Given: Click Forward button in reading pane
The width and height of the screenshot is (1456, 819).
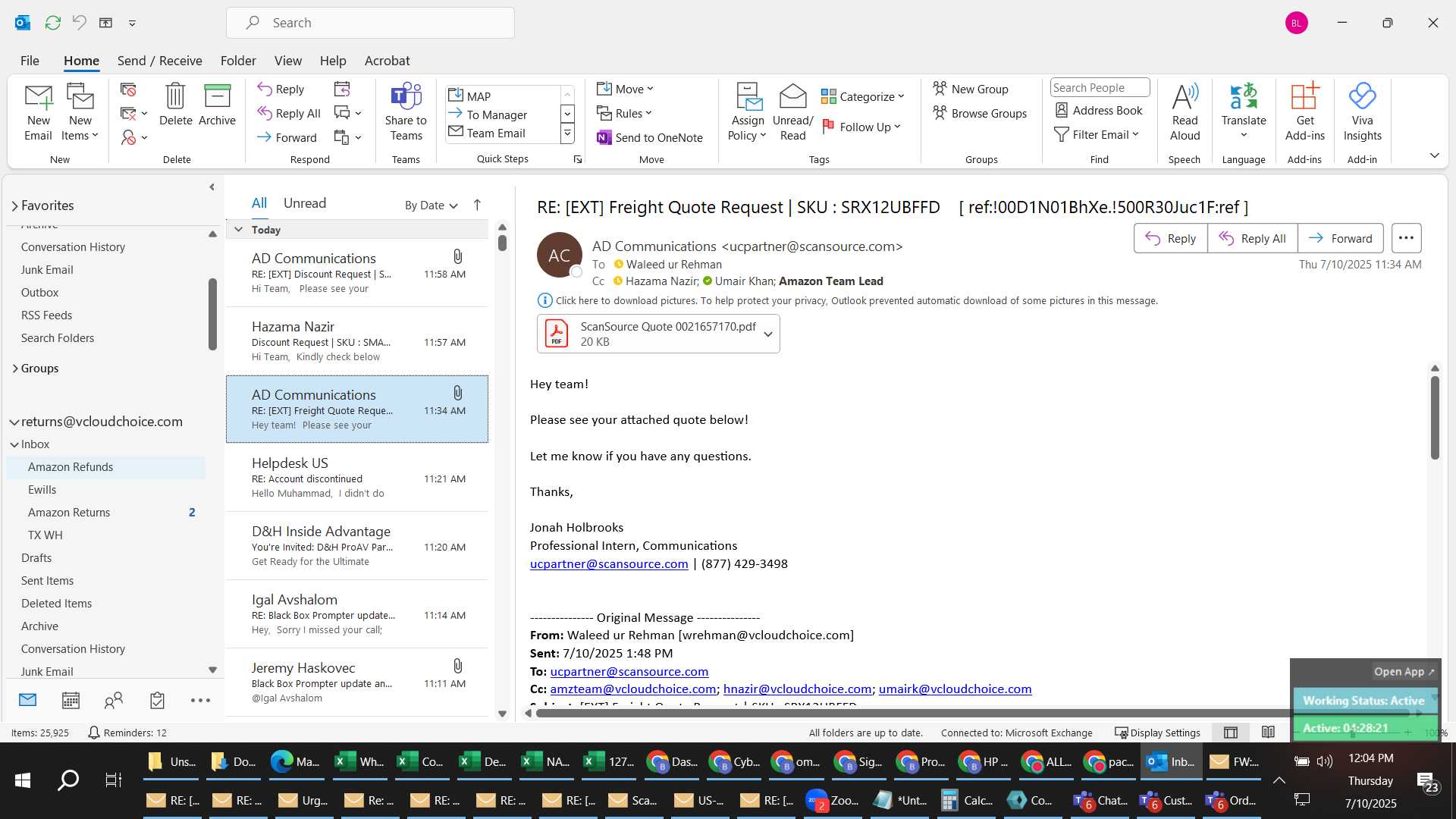Looking at the screenshot, I should pyautogui.click(x=1340, y=238).
